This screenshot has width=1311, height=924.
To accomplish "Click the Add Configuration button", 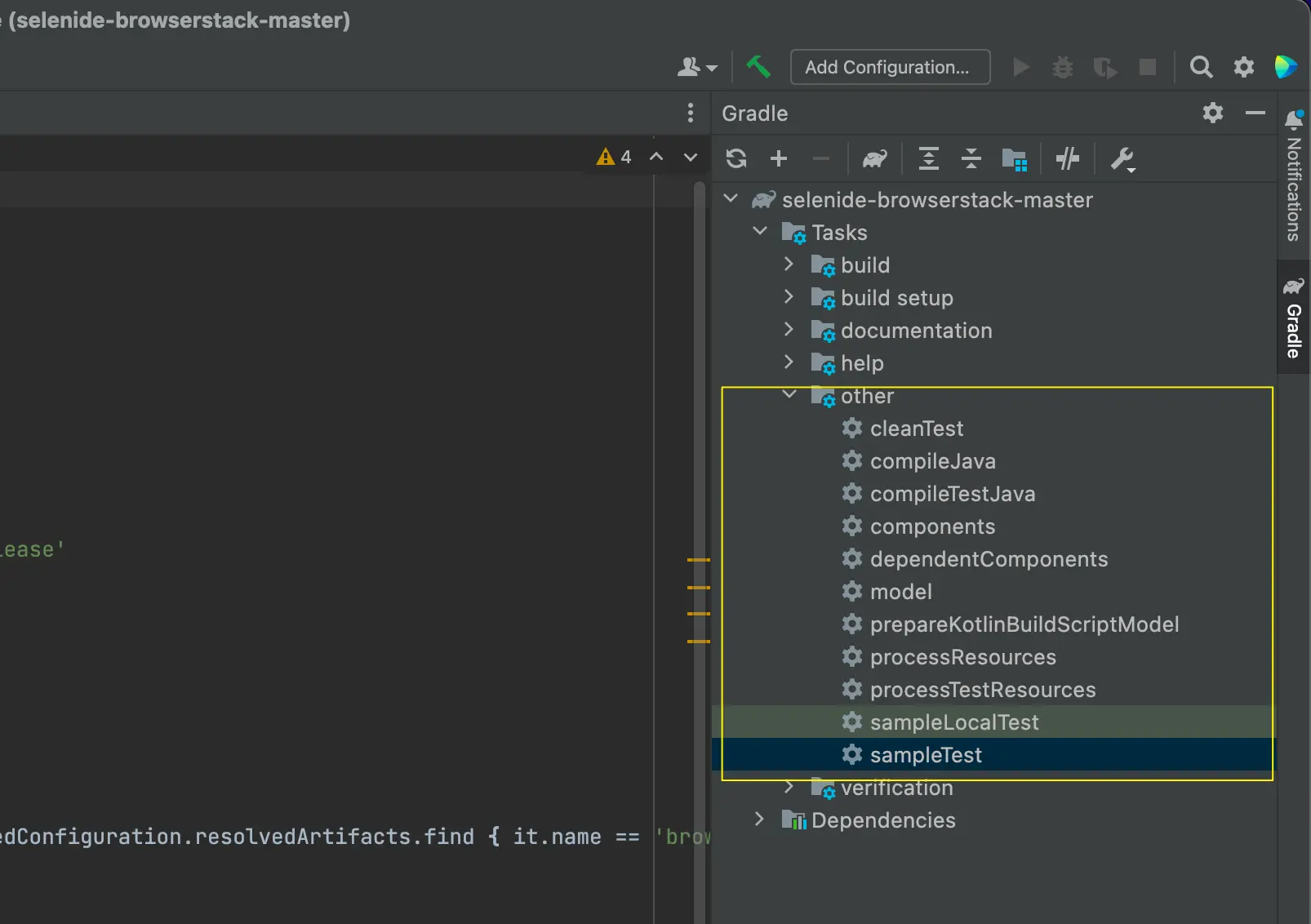I will (x=889, y=67).
